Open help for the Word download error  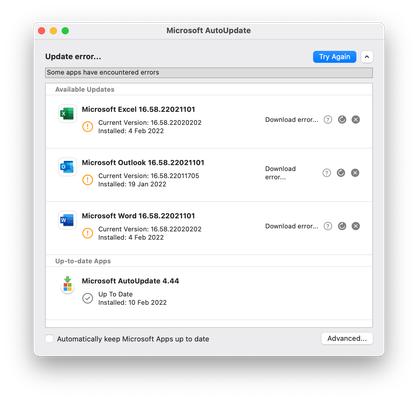(328, 226)
